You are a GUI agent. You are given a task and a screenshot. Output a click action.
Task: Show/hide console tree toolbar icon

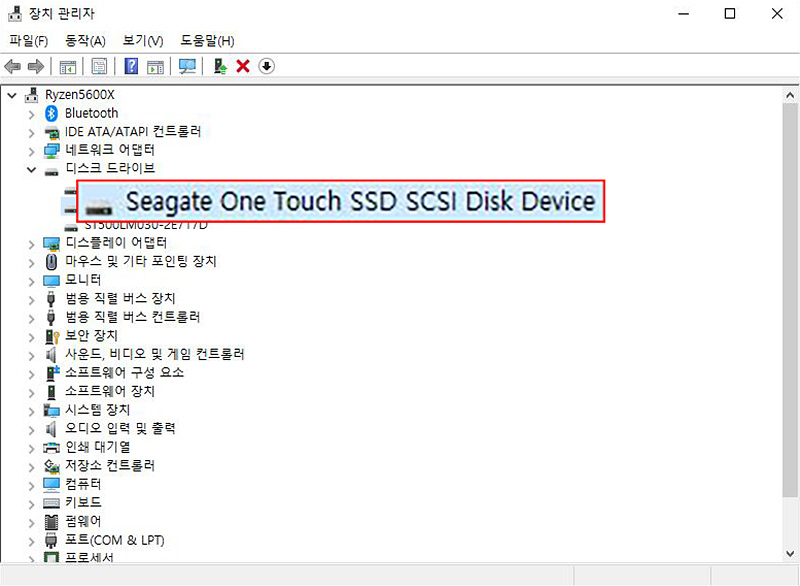pos(68,66)
